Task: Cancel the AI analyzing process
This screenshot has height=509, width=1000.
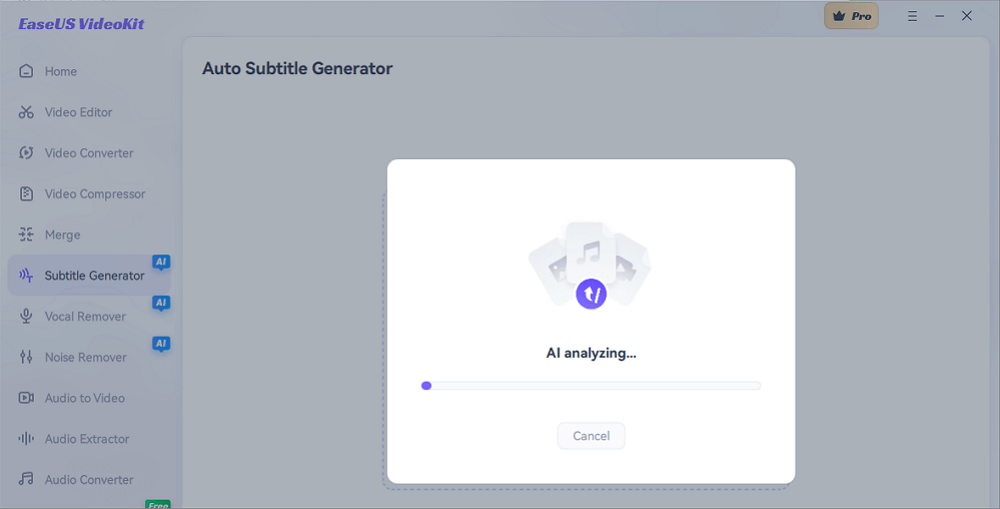Action: tap(591, 436)
